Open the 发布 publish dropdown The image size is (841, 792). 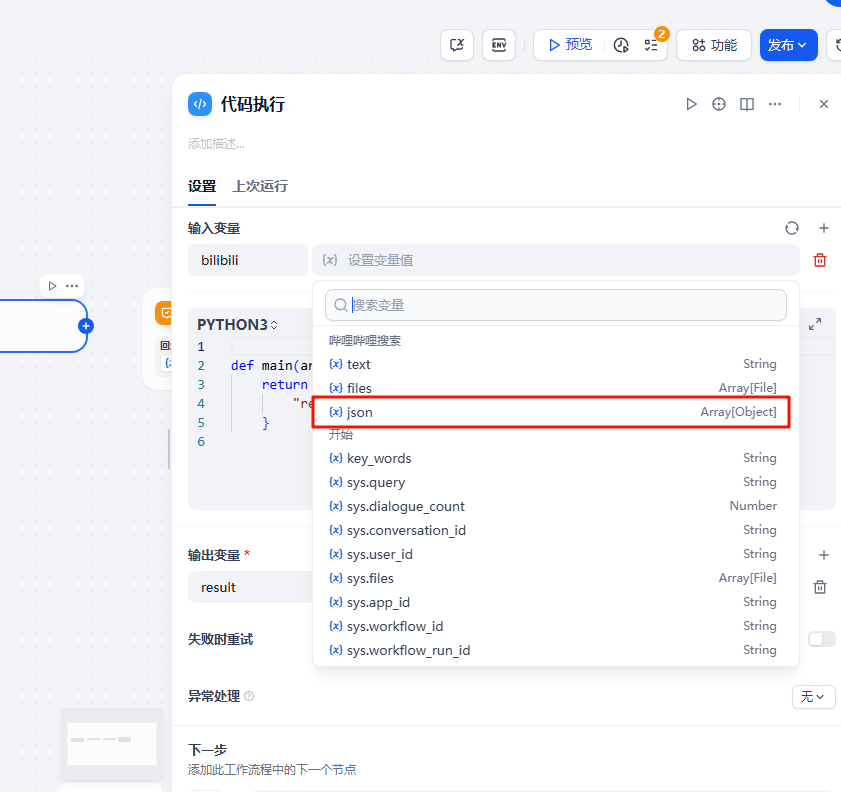point(788,45)
